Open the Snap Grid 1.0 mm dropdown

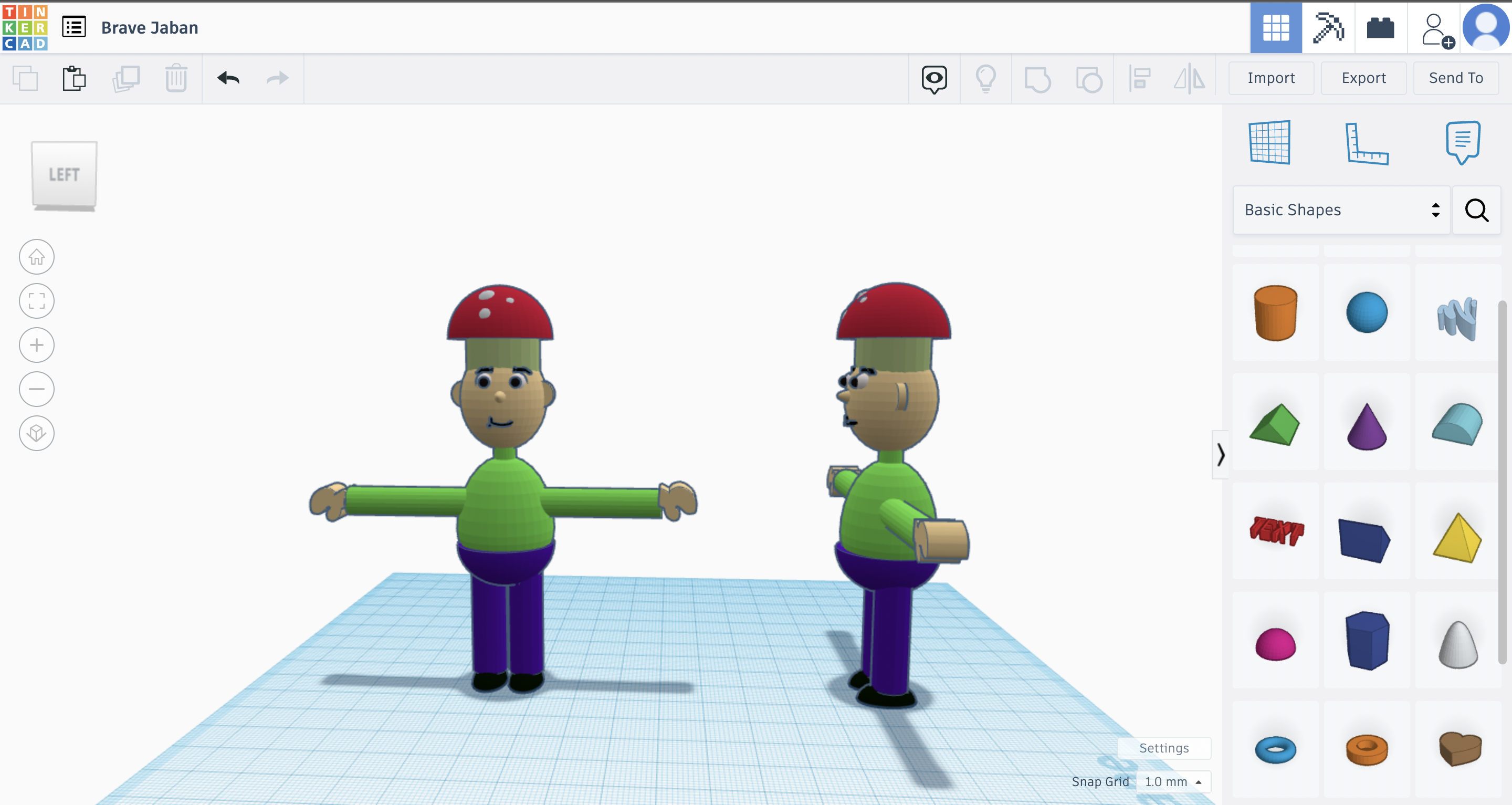[1173, 781]
